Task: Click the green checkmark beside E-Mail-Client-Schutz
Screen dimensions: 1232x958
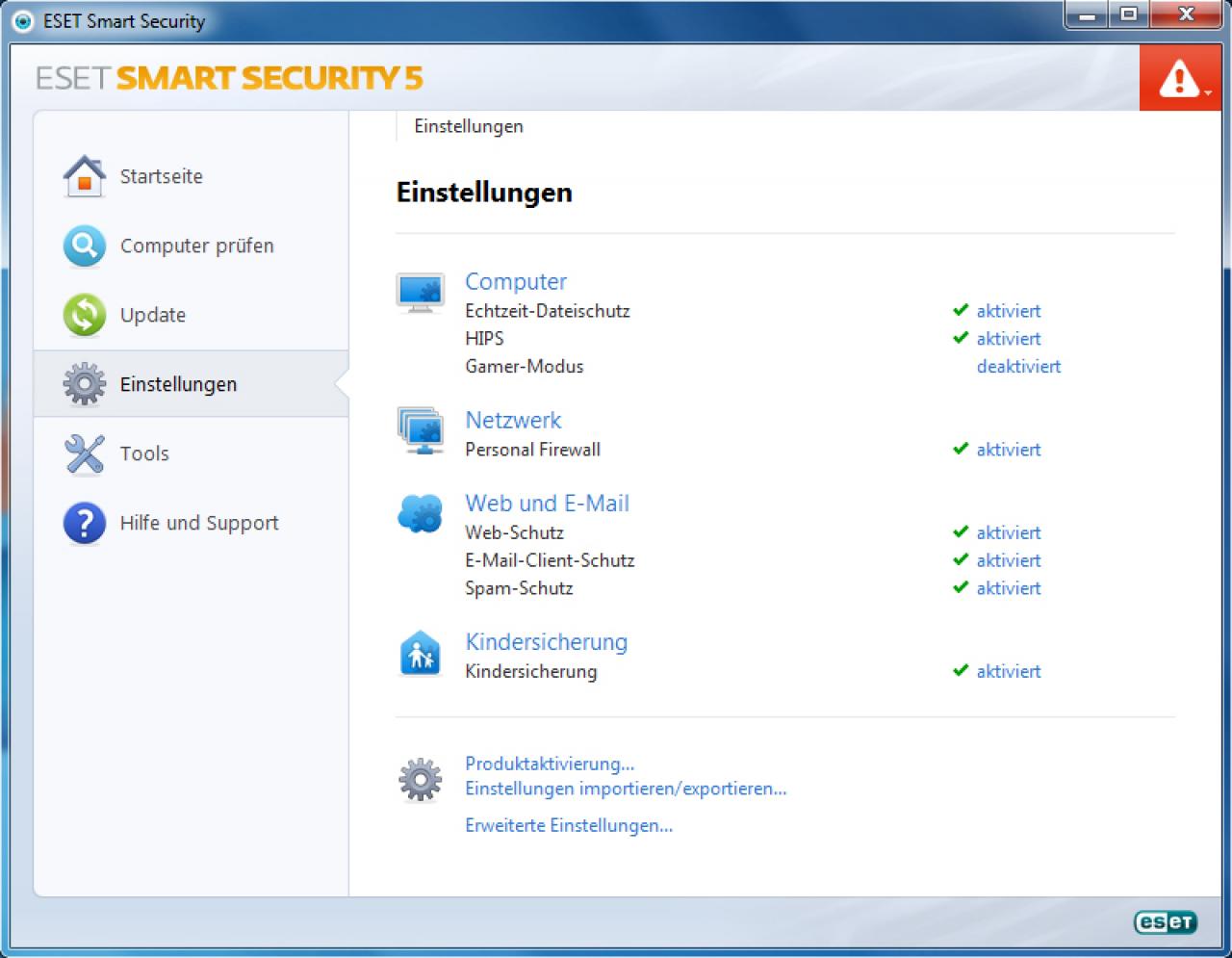Action: point(961,559)
